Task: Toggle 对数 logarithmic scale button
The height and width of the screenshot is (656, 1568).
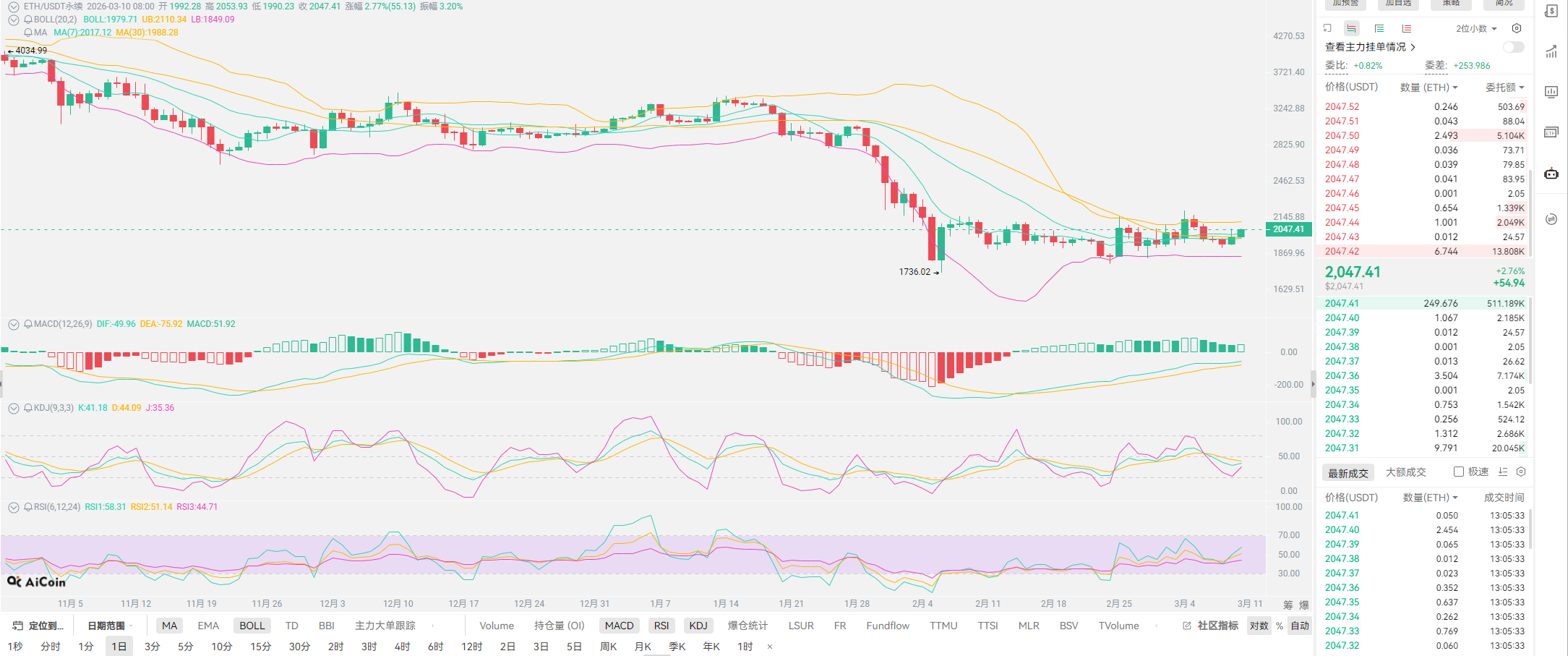Action: 1259,626
